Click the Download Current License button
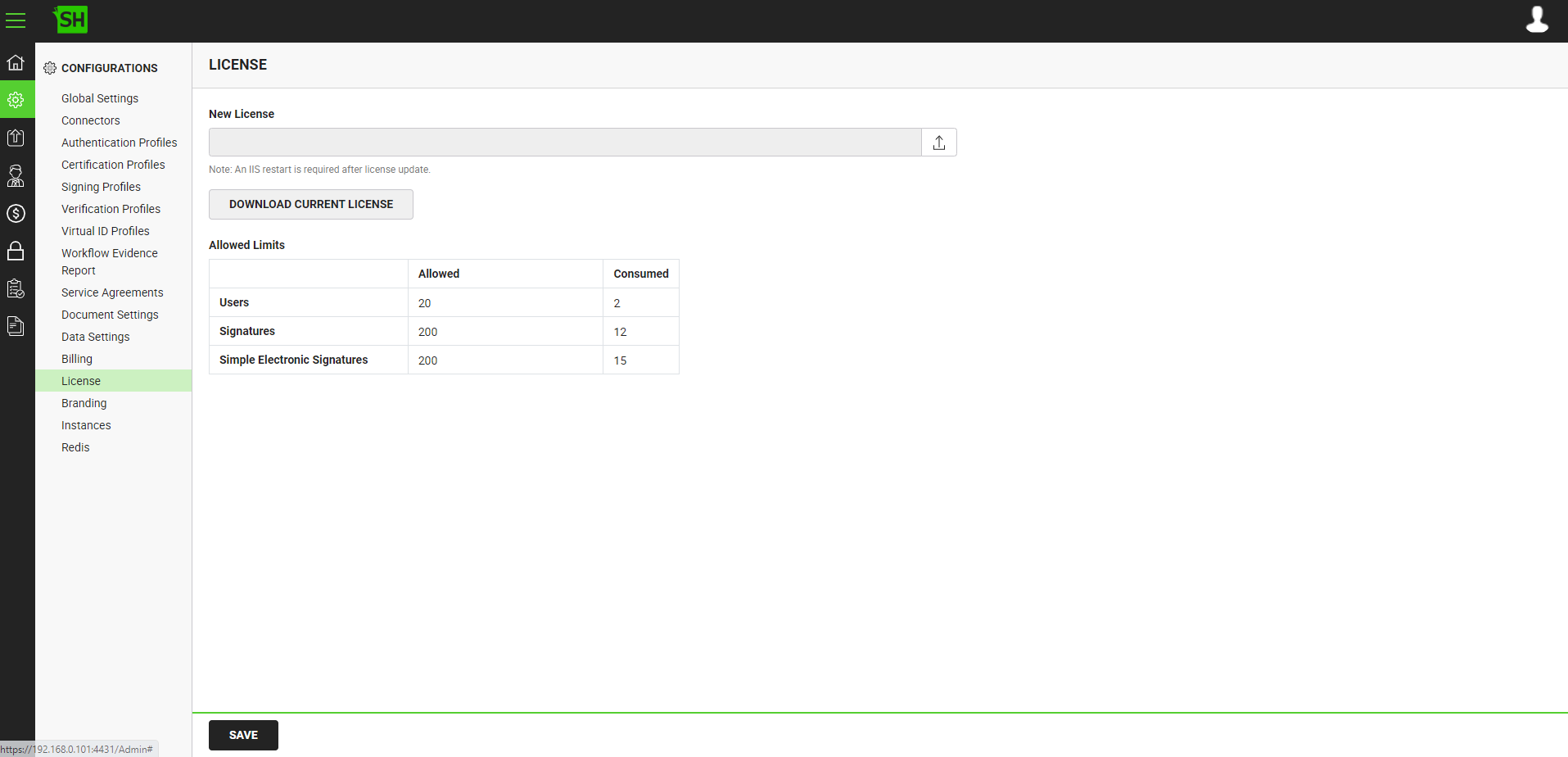The width and height of the screenshot is (1568, 757). pyautogui.click(x=311, y=204)
